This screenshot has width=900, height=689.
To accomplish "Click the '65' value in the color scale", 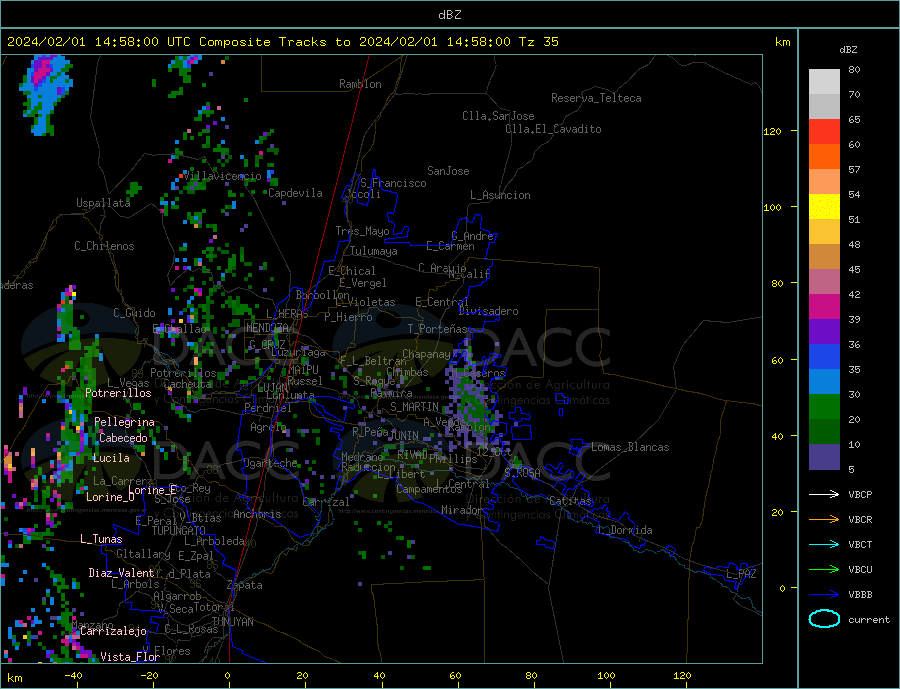I will pos(854,119).
